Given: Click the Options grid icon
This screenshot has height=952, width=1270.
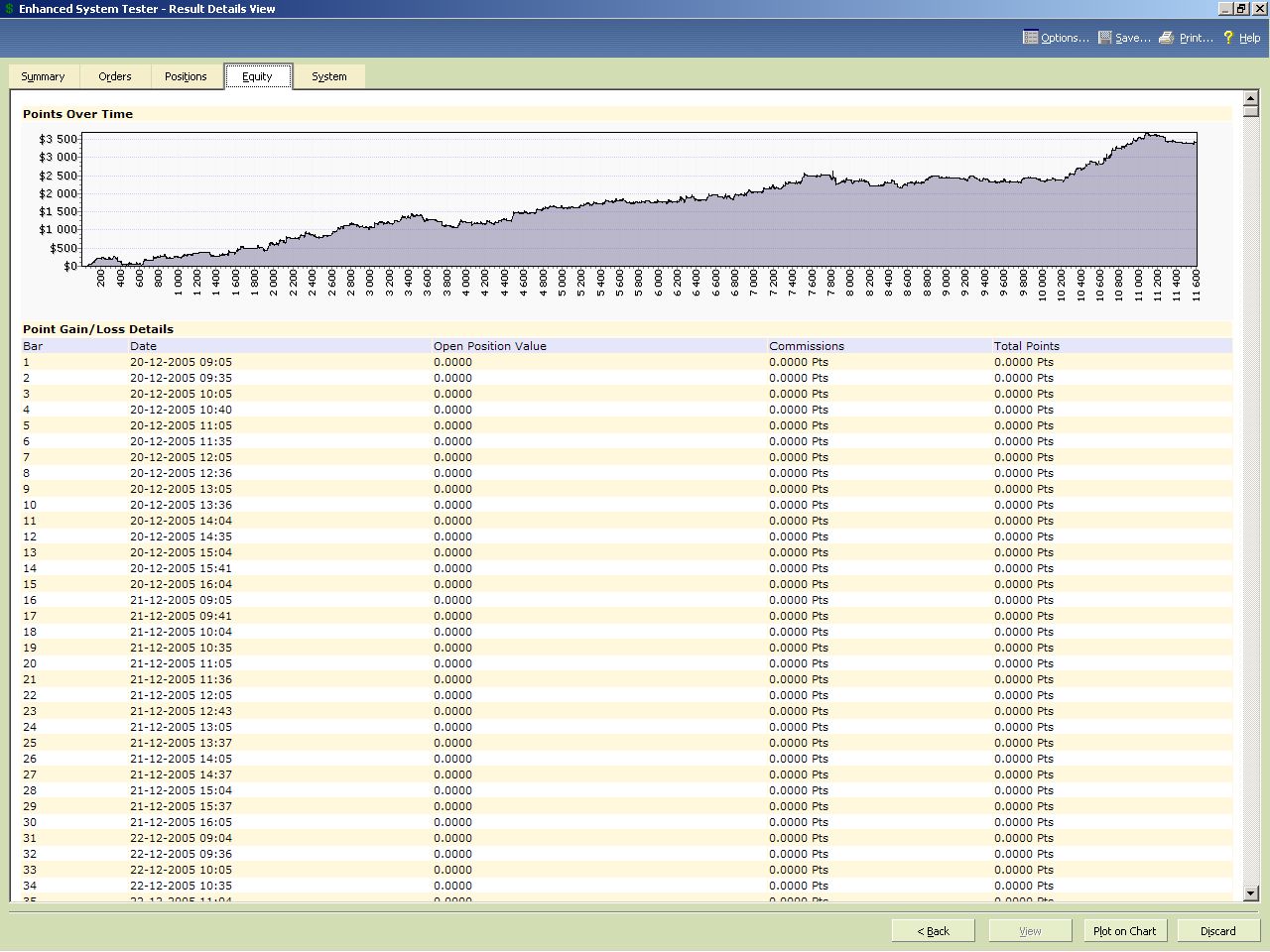Looking at the screenshot, I should [1030, 38].
